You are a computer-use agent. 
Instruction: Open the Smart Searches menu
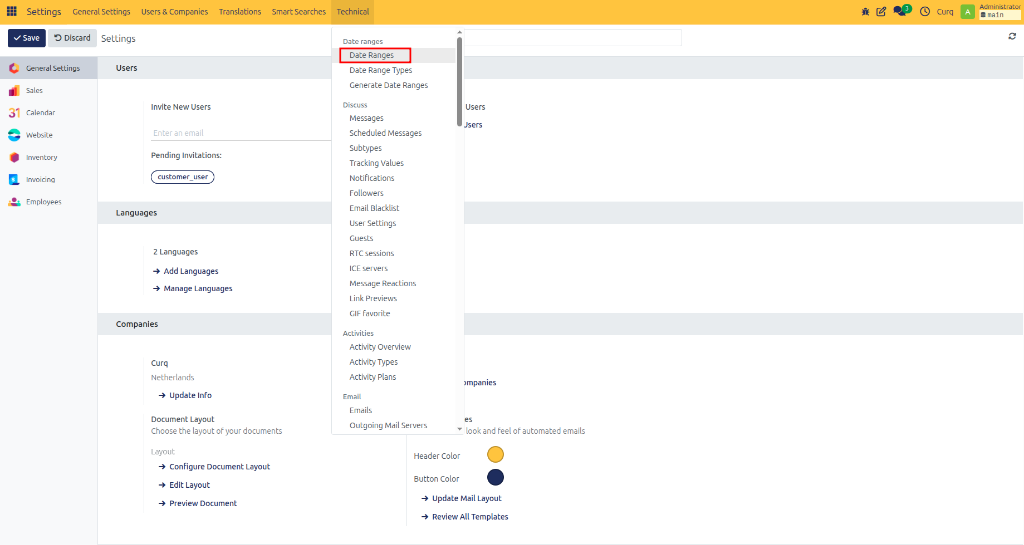coord(298,12)
